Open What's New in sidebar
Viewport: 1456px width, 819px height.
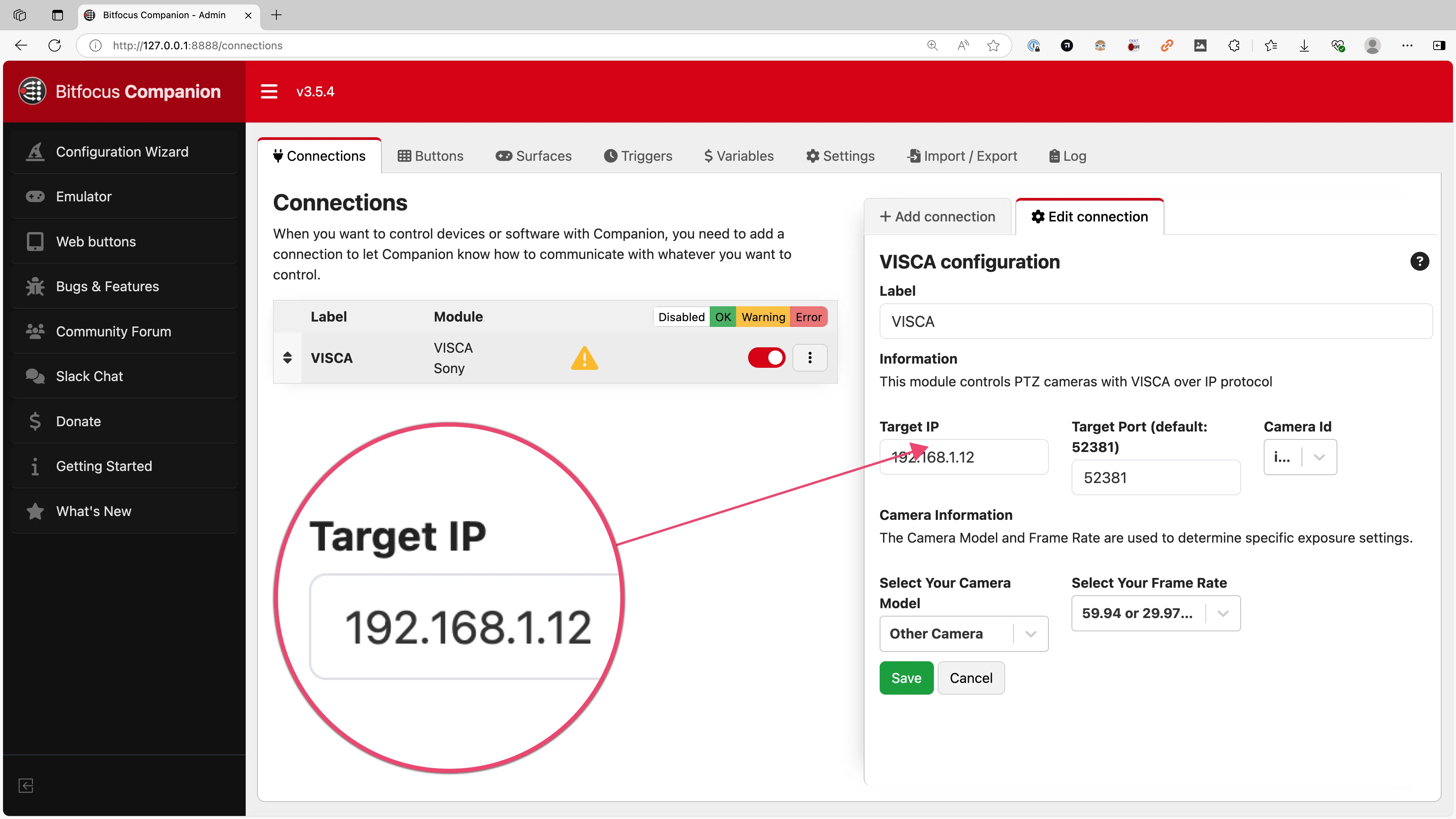point(124,511)
